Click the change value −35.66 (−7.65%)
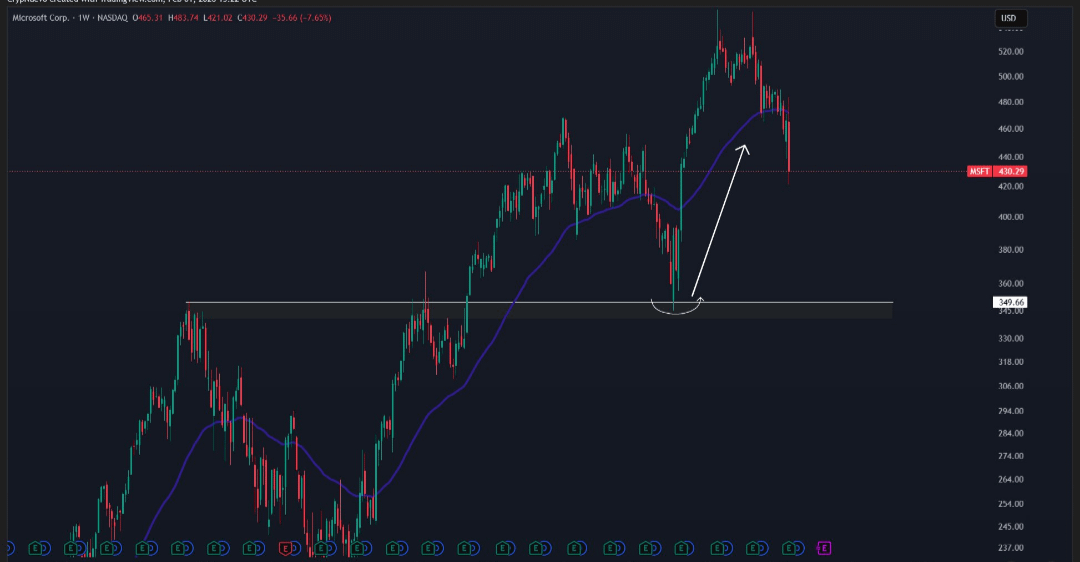The image size is (1080, 562). click(x=301, y=18)
